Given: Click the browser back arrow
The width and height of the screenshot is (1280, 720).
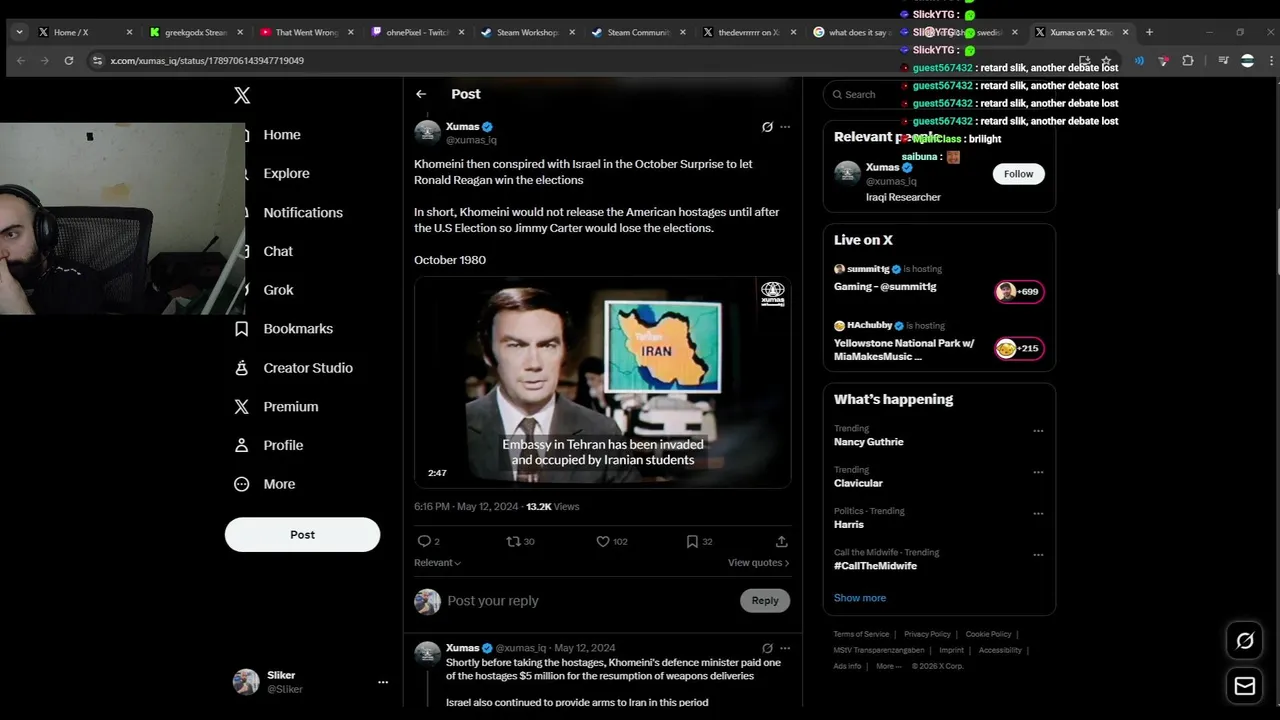Looking at the screenshot, I should [x=21, y=61].
